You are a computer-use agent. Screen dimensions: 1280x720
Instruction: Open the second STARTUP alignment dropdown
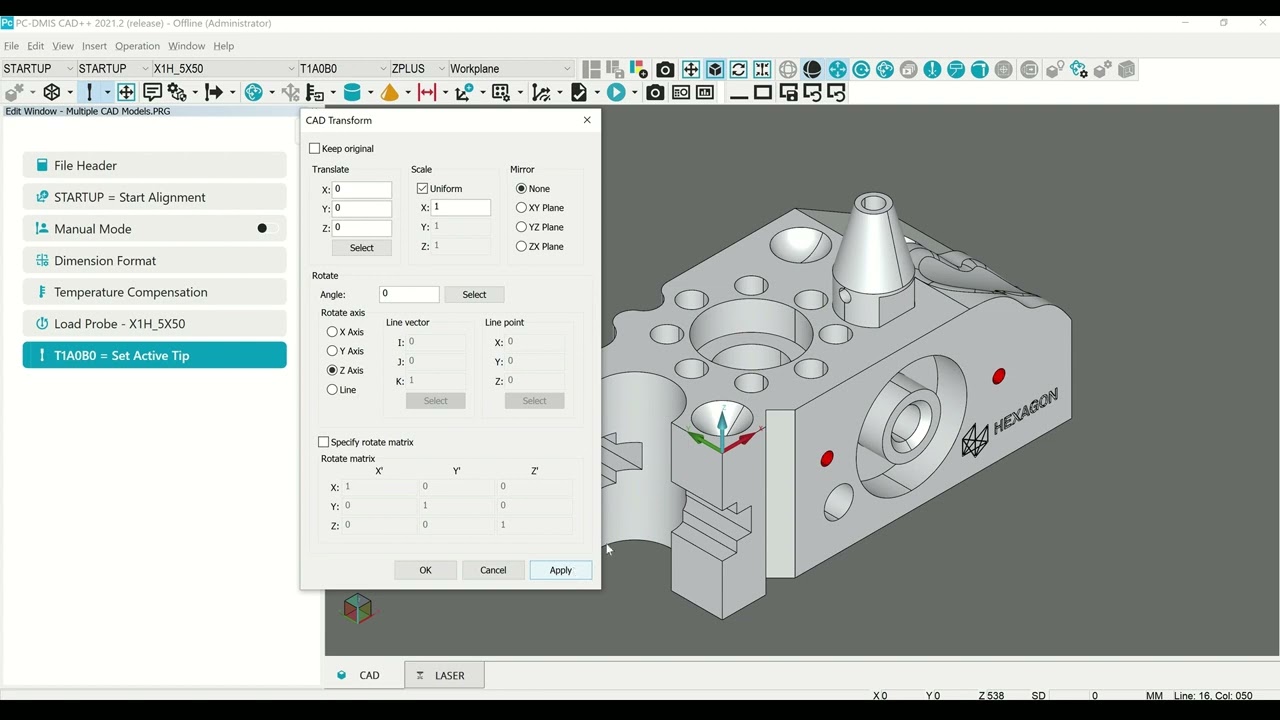(114, 69)
